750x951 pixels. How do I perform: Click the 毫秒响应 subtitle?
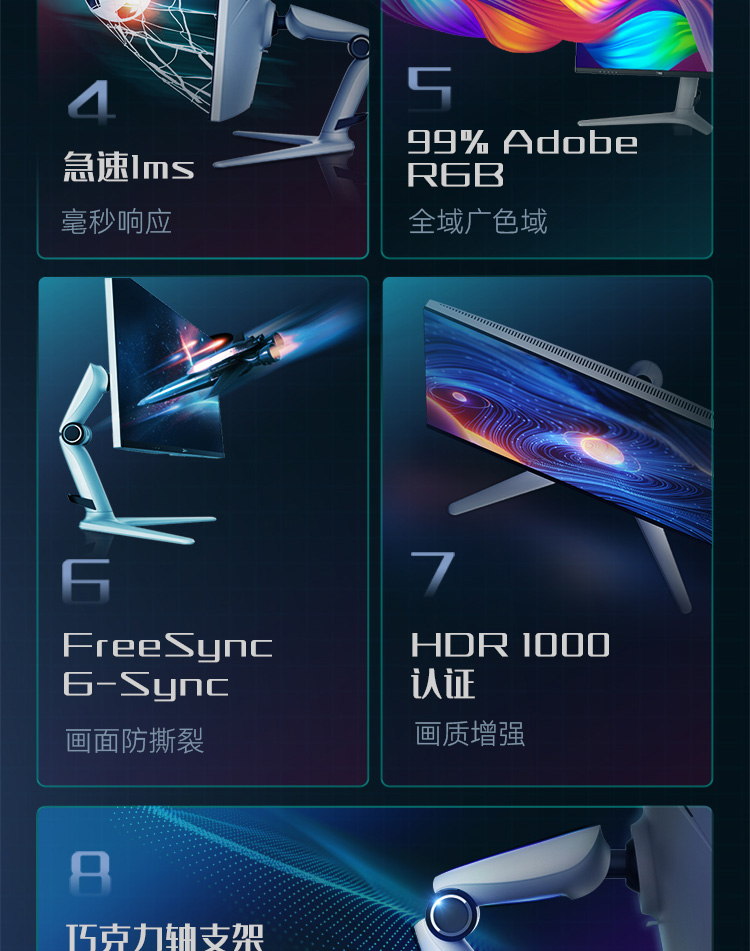[116, 221]
